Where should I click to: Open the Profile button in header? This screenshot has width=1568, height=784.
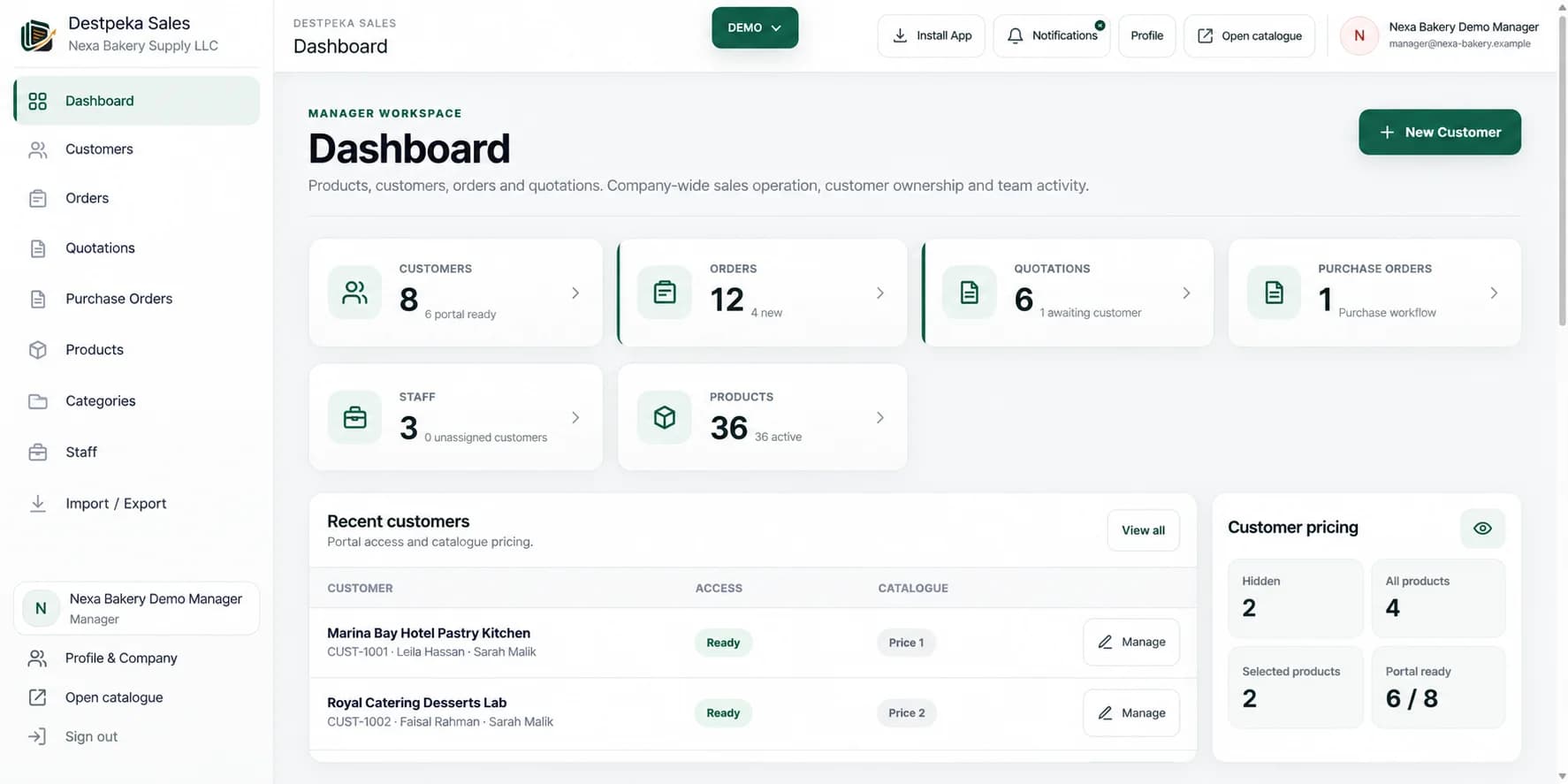1146,35
